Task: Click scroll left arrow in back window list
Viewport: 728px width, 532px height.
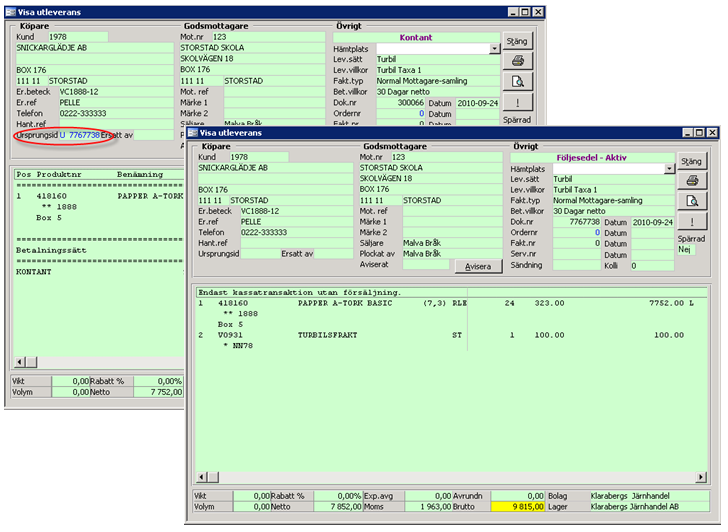Action: click(x=20, y=362)
